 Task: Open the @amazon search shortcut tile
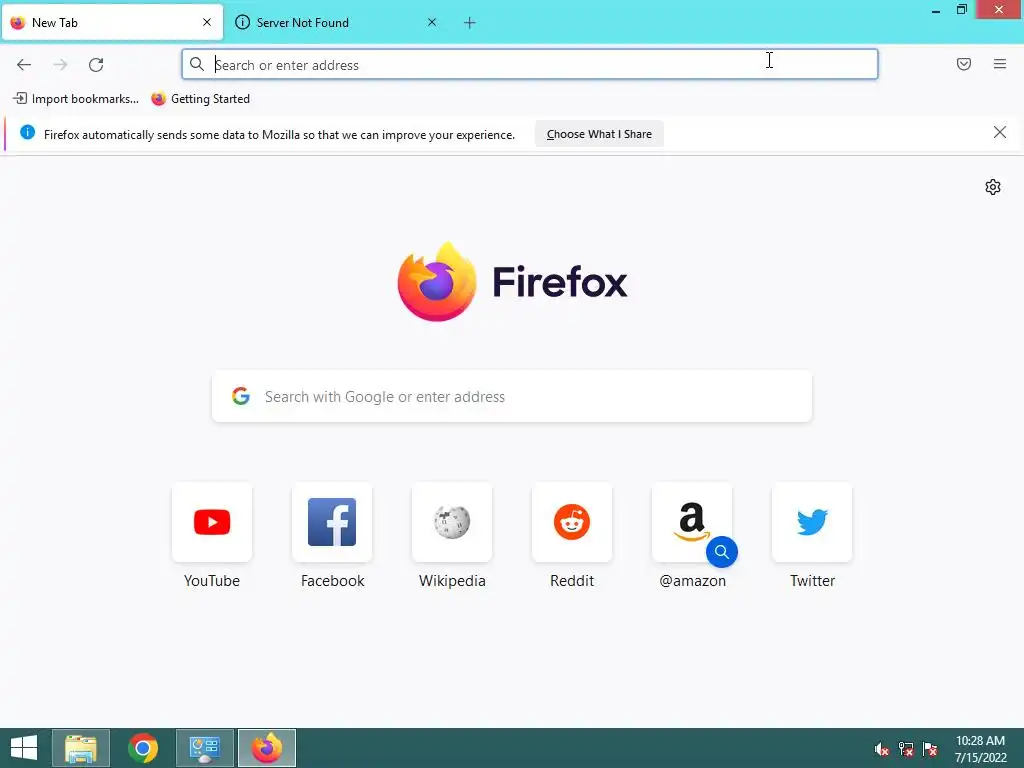tap(692, 522)
